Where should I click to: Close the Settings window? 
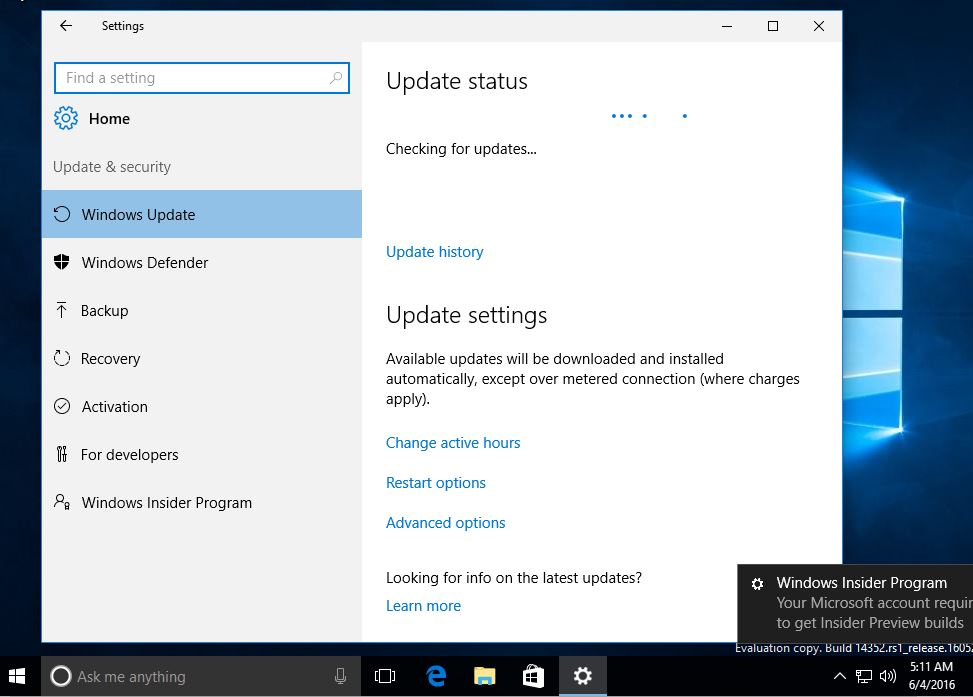[818, 25]
